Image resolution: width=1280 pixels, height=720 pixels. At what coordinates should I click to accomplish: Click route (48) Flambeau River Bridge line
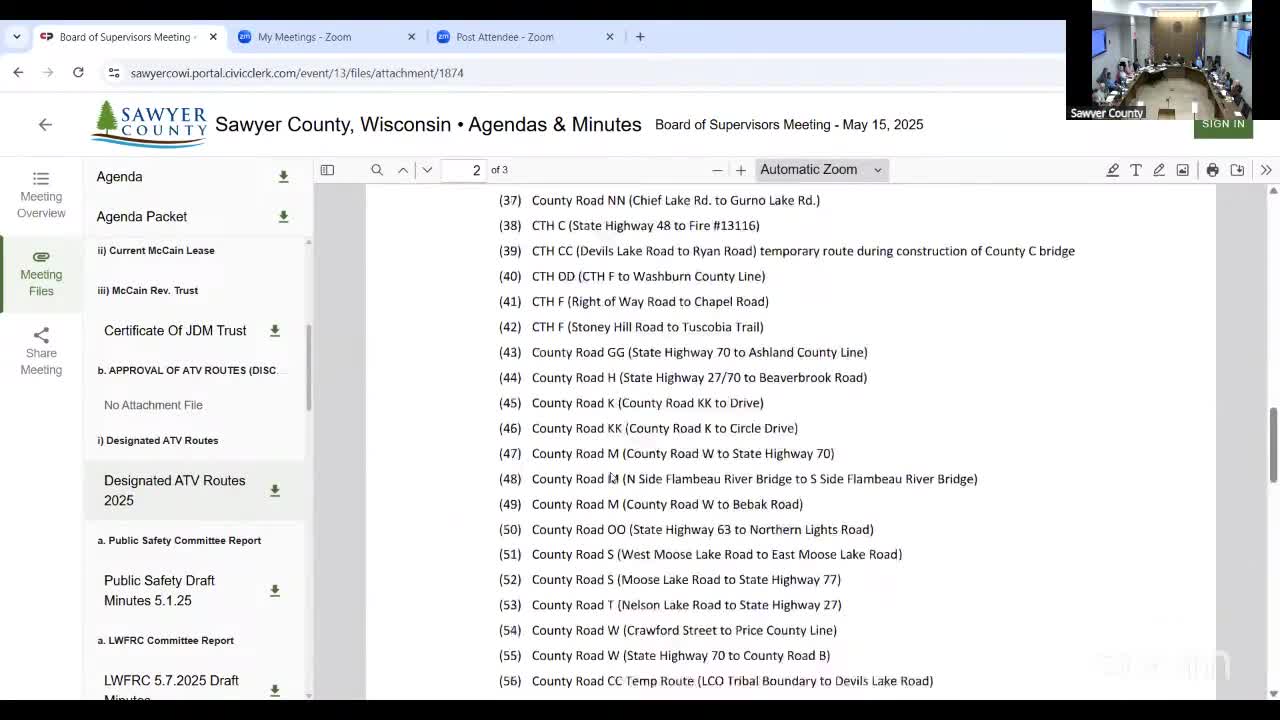pos(738,479)
